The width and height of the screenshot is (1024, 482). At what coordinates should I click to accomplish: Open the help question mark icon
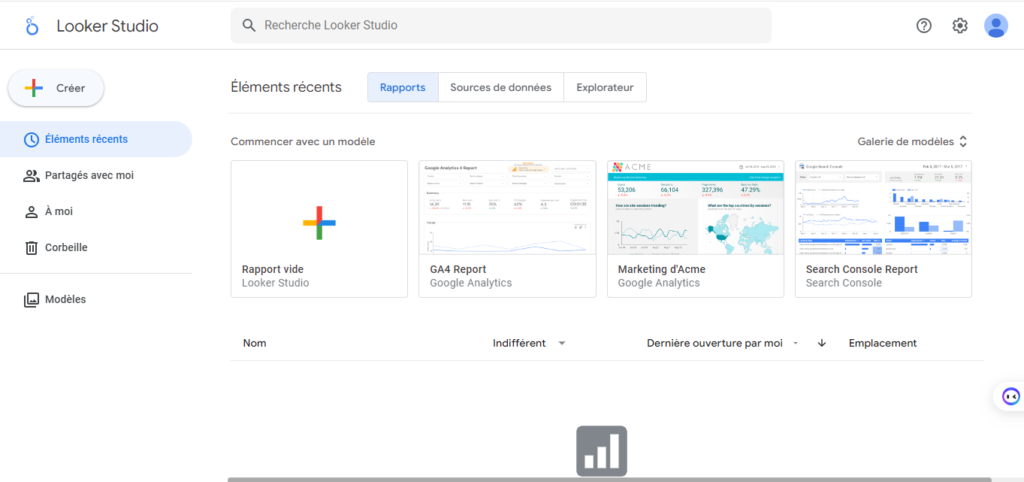tap(923, 26)
